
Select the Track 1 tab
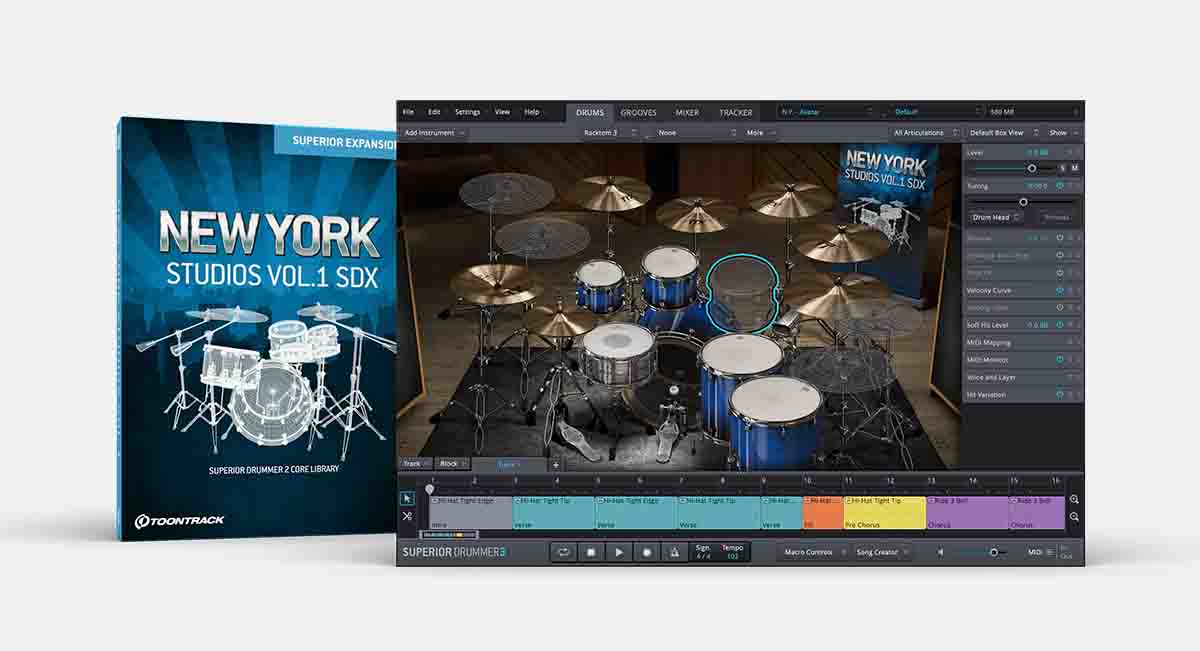(510, 465)
